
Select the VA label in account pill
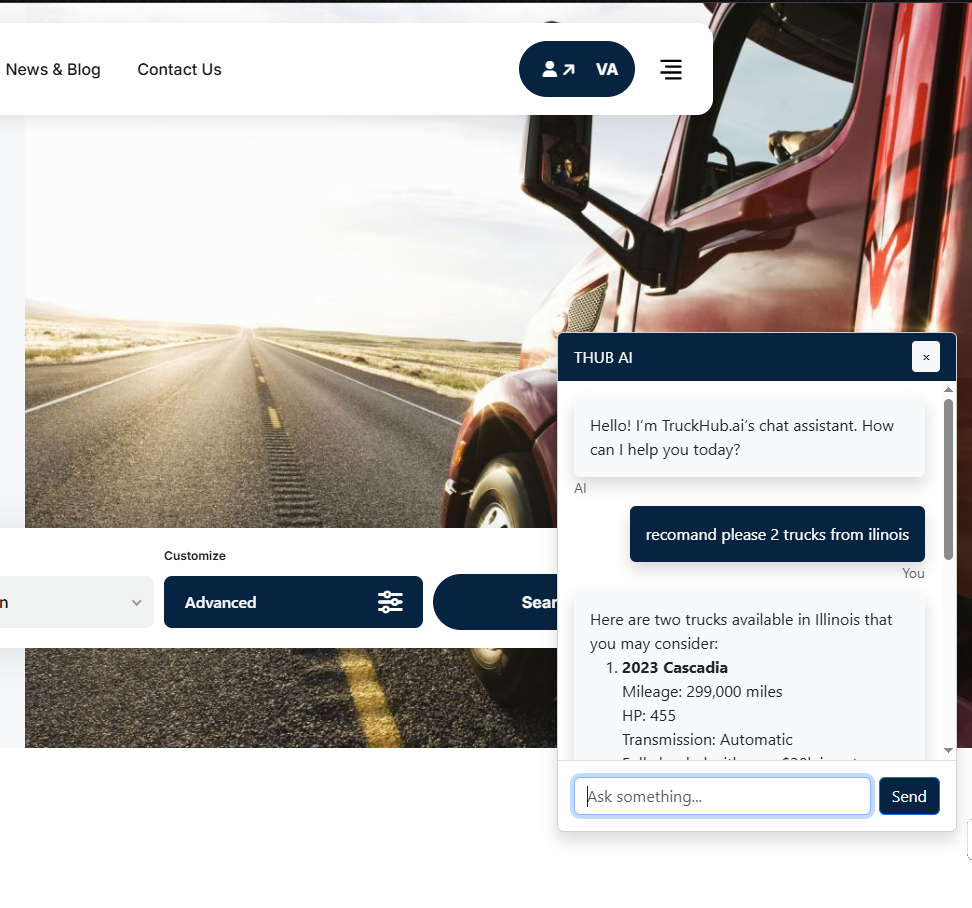pyautogui.click(x=607, y=69)
